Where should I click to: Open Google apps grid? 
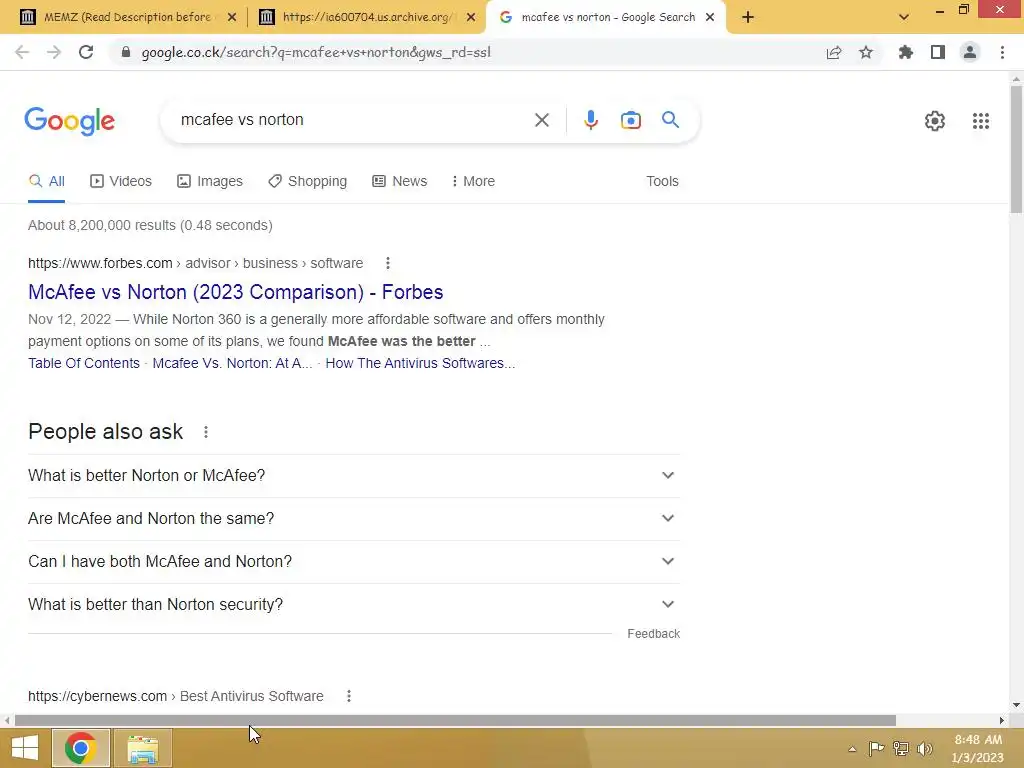[x=980, y=121]
